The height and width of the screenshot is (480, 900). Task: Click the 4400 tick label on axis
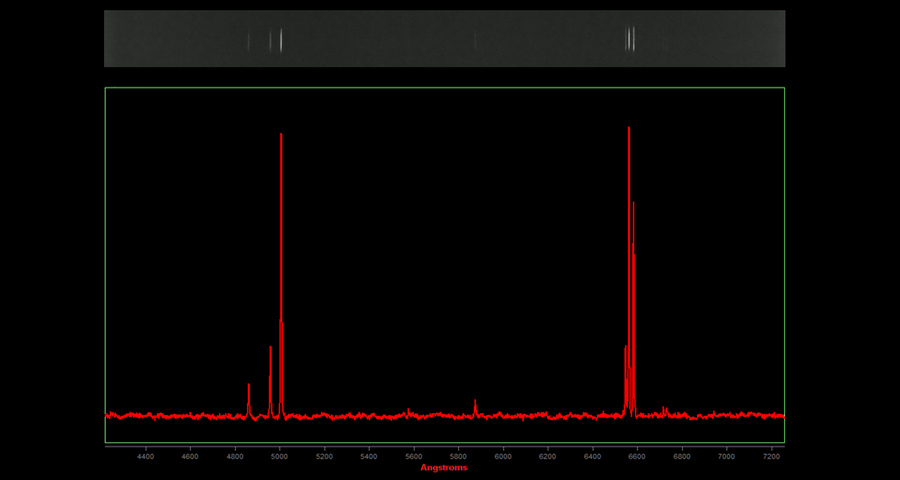[146, 456]
